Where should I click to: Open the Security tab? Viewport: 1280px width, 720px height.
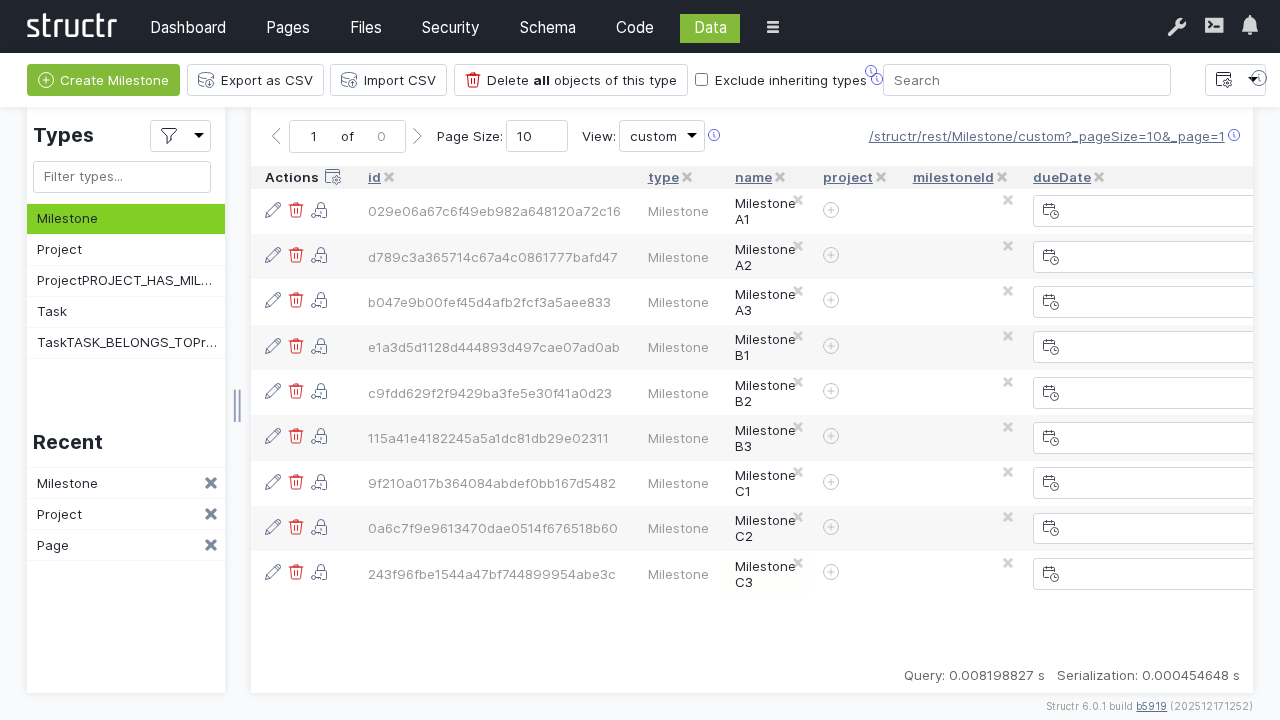[450, 27]
